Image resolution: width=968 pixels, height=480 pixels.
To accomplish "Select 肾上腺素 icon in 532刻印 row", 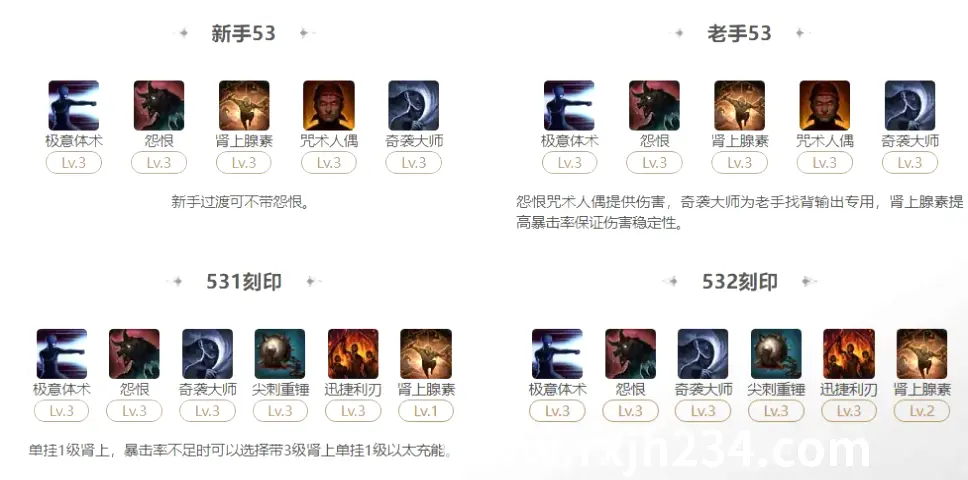I will click(921, 354).
